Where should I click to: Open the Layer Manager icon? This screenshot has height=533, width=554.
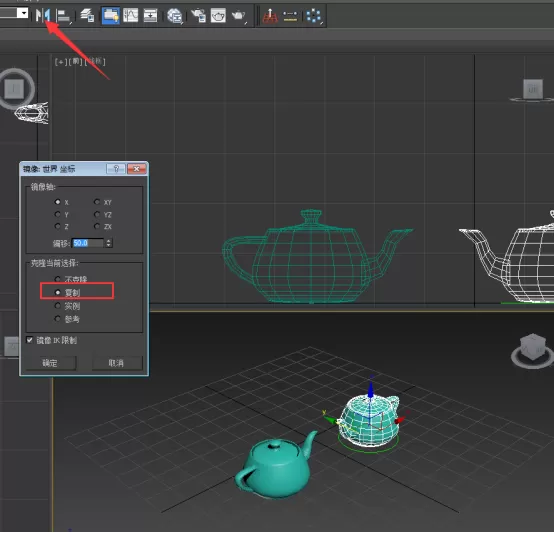(87, 16)
